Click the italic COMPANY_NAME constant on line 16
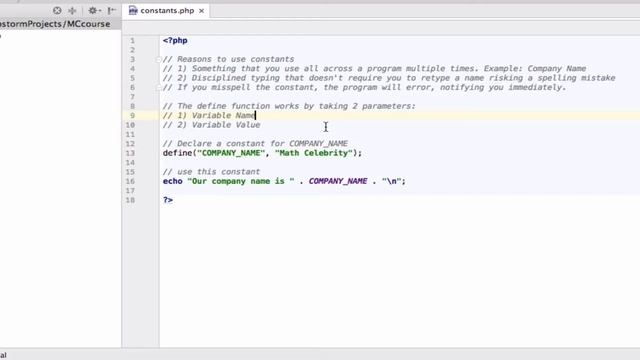Screen dimensions: 640x360 click(338, 181)
